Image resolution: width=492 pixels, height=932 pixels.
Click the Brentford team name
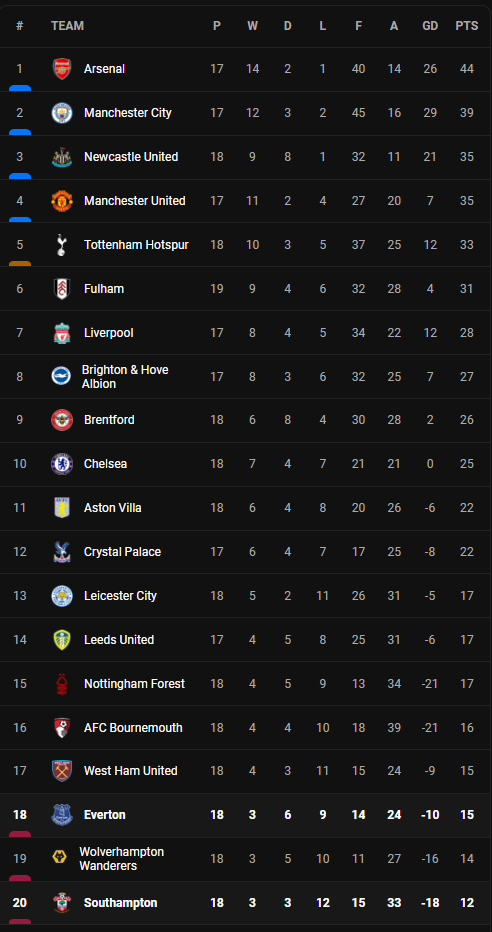(x=109, y=420)
